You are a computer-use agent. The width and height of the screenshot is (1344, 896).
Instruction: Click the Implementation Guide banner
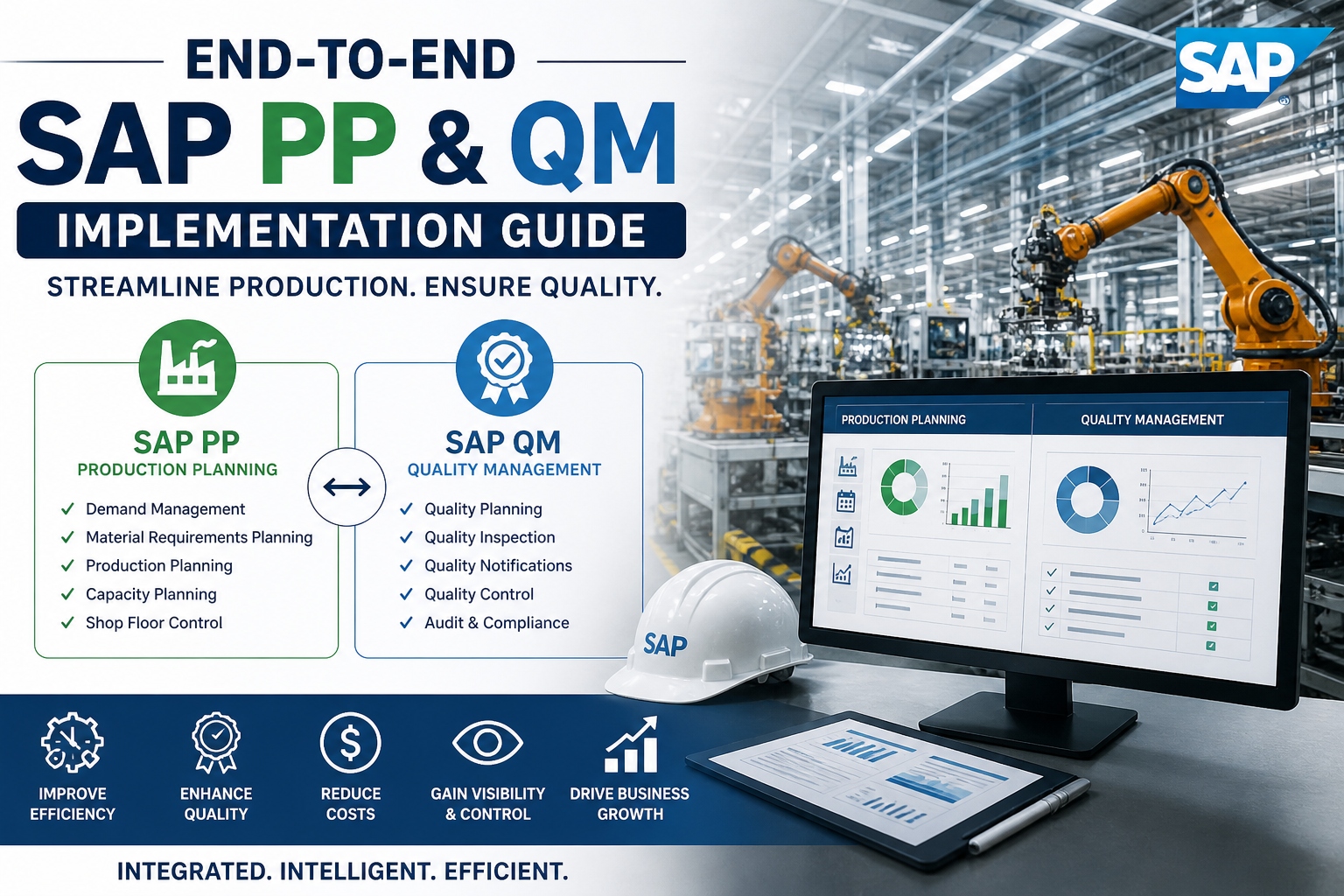pyautogui.click(x=351, y=230)
